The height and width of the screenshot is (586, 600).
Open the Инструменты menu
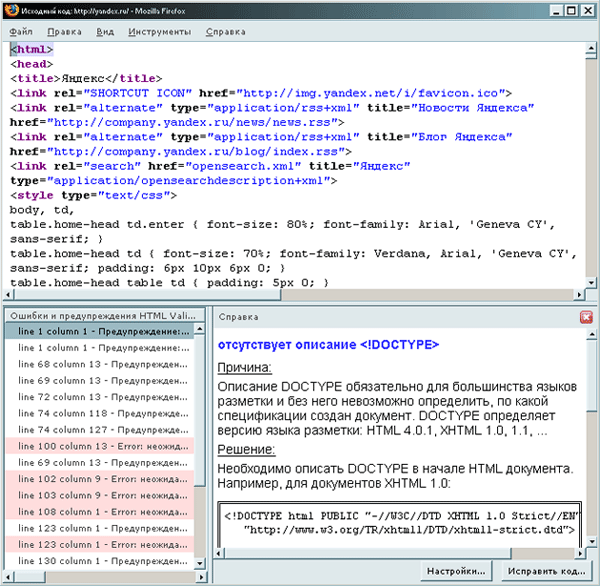[x=160, y=31]
